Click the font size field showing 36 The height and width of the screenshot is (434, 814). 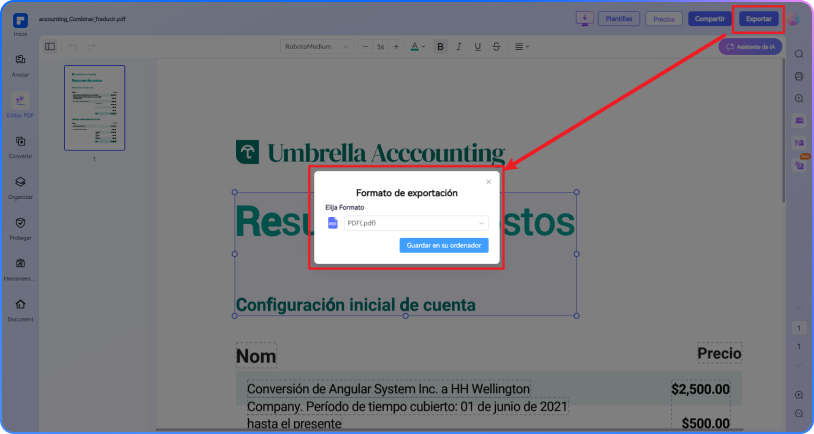pyautogui.click(x=381, y=47)
